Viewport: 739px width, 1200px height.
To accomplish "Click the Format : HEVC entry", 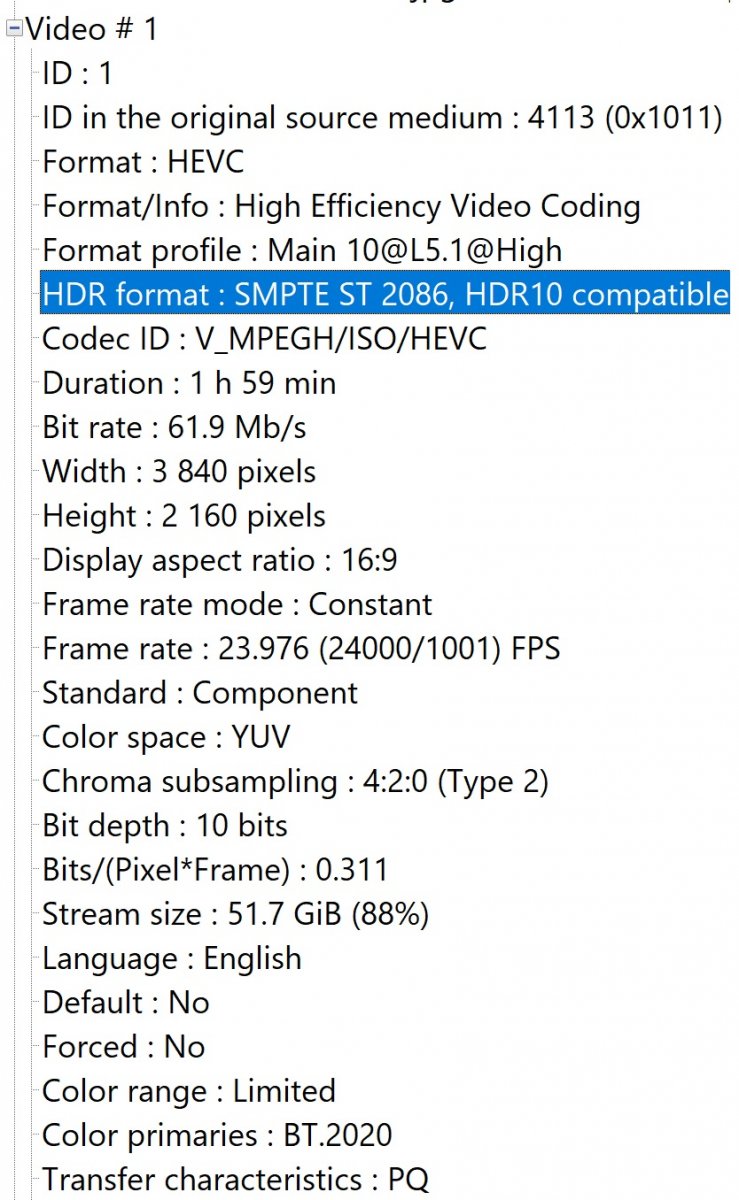I will click(x=143, y=162).
